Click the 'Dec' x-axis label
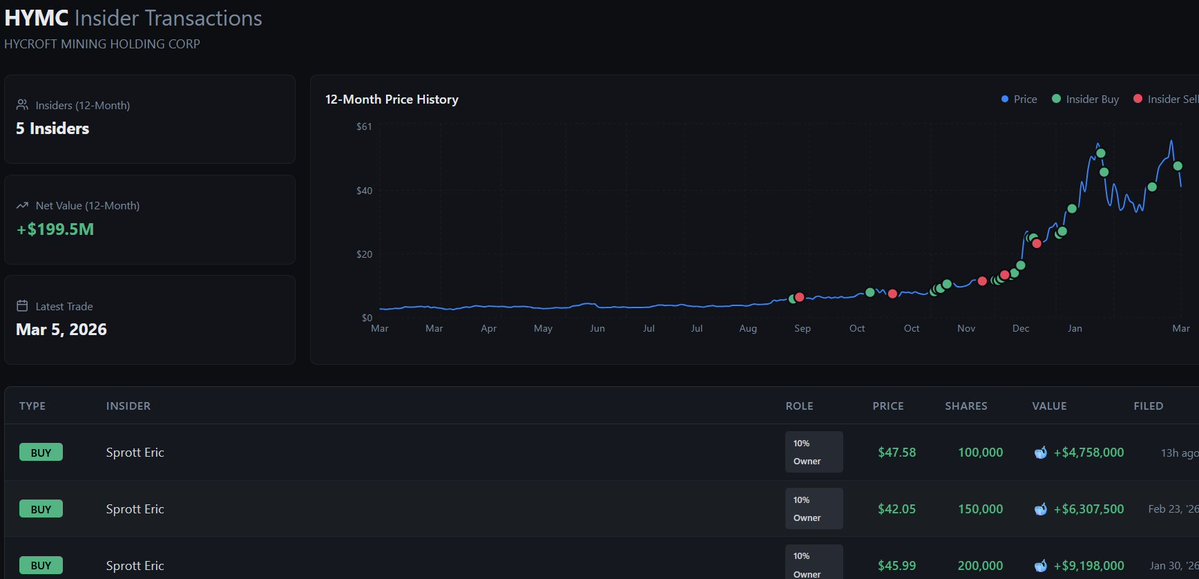1199x579 pixels. click(1021, 329)
